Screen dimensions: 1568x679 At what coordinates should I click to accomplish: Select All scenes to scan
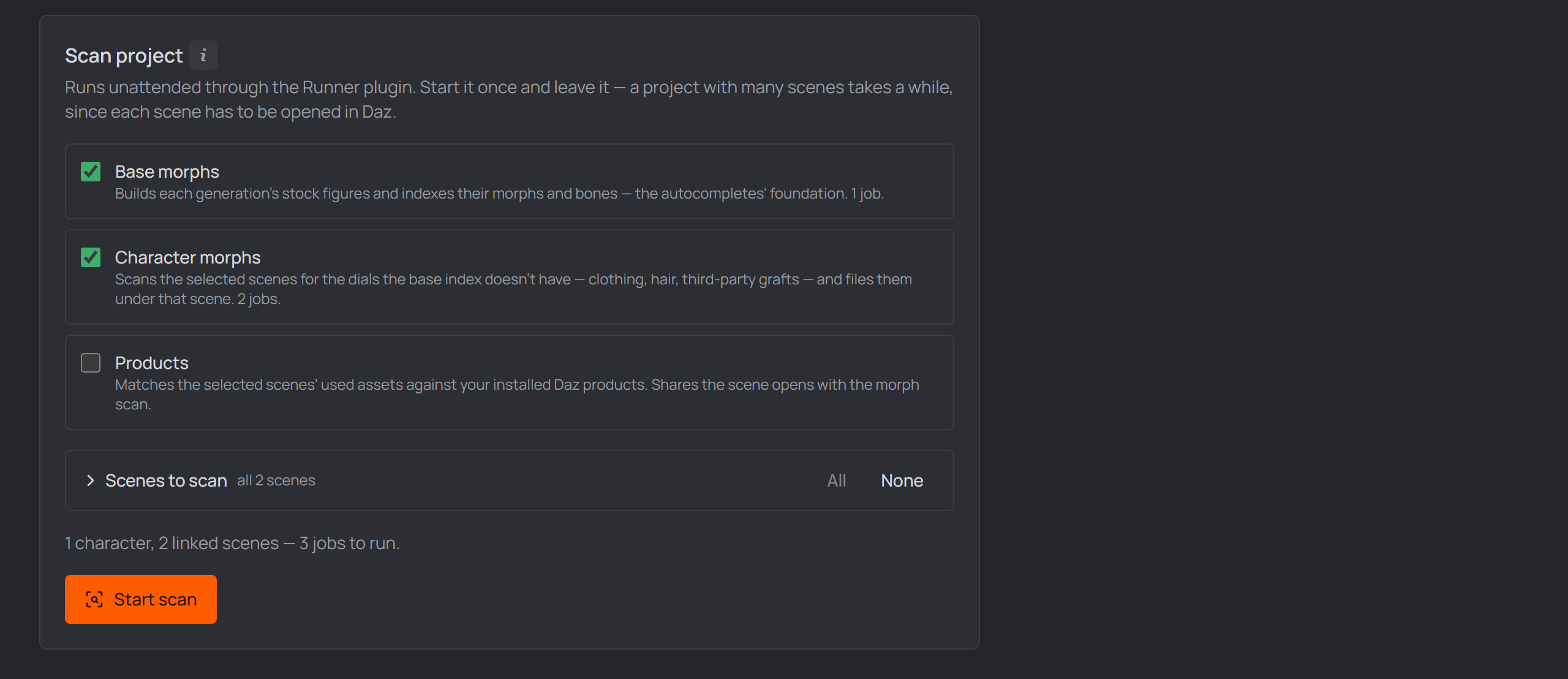click(837, 480)
